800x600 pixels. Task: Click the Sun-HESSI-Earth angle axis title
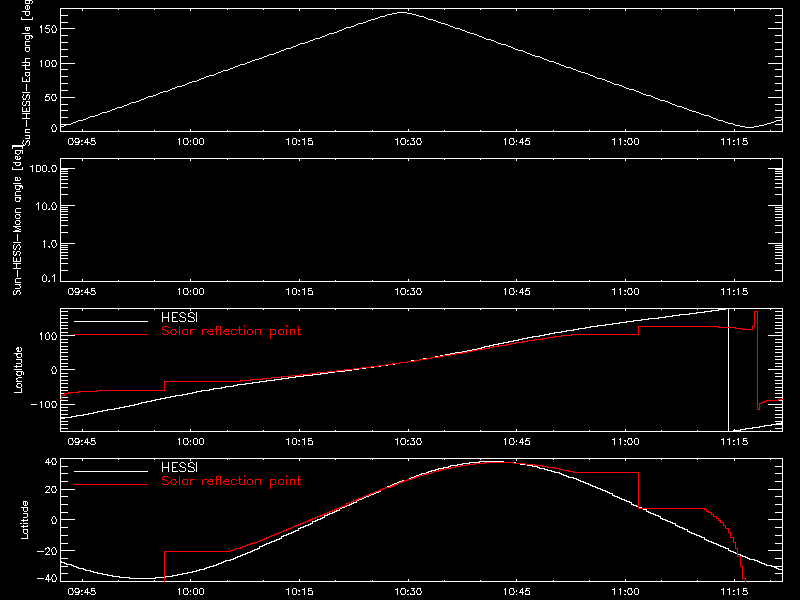click(27, 72)
